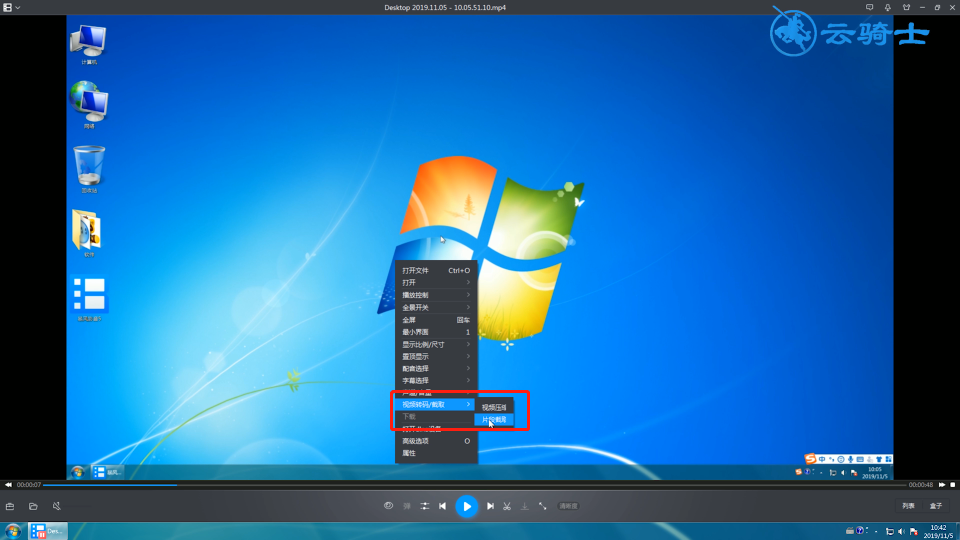Show hidden tray icons arrow
960x540 pixels.
coord(877,531)
